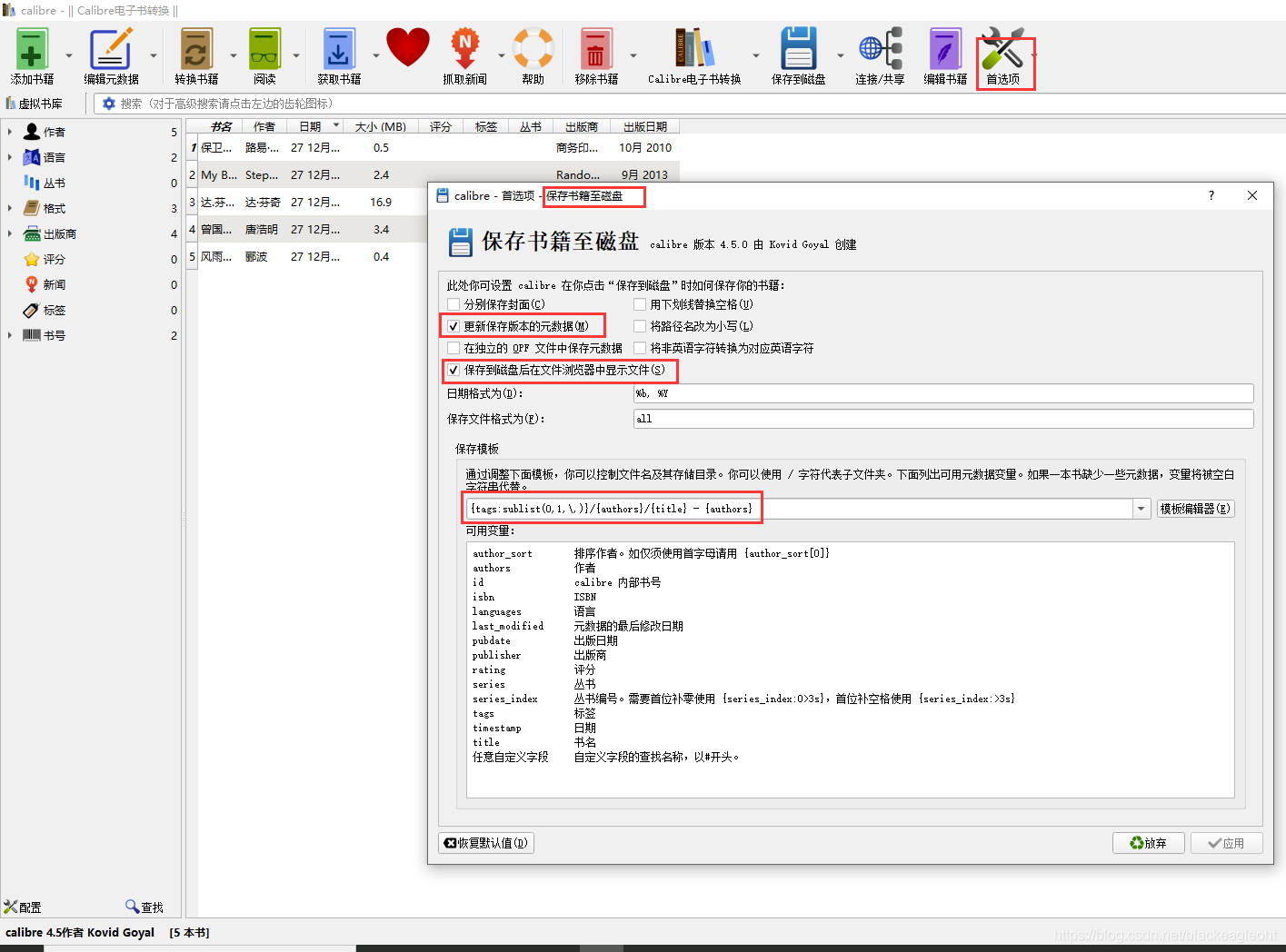
Task: Expand the Languages (语言) tree node arrow
Action: (x=10, y=157)
